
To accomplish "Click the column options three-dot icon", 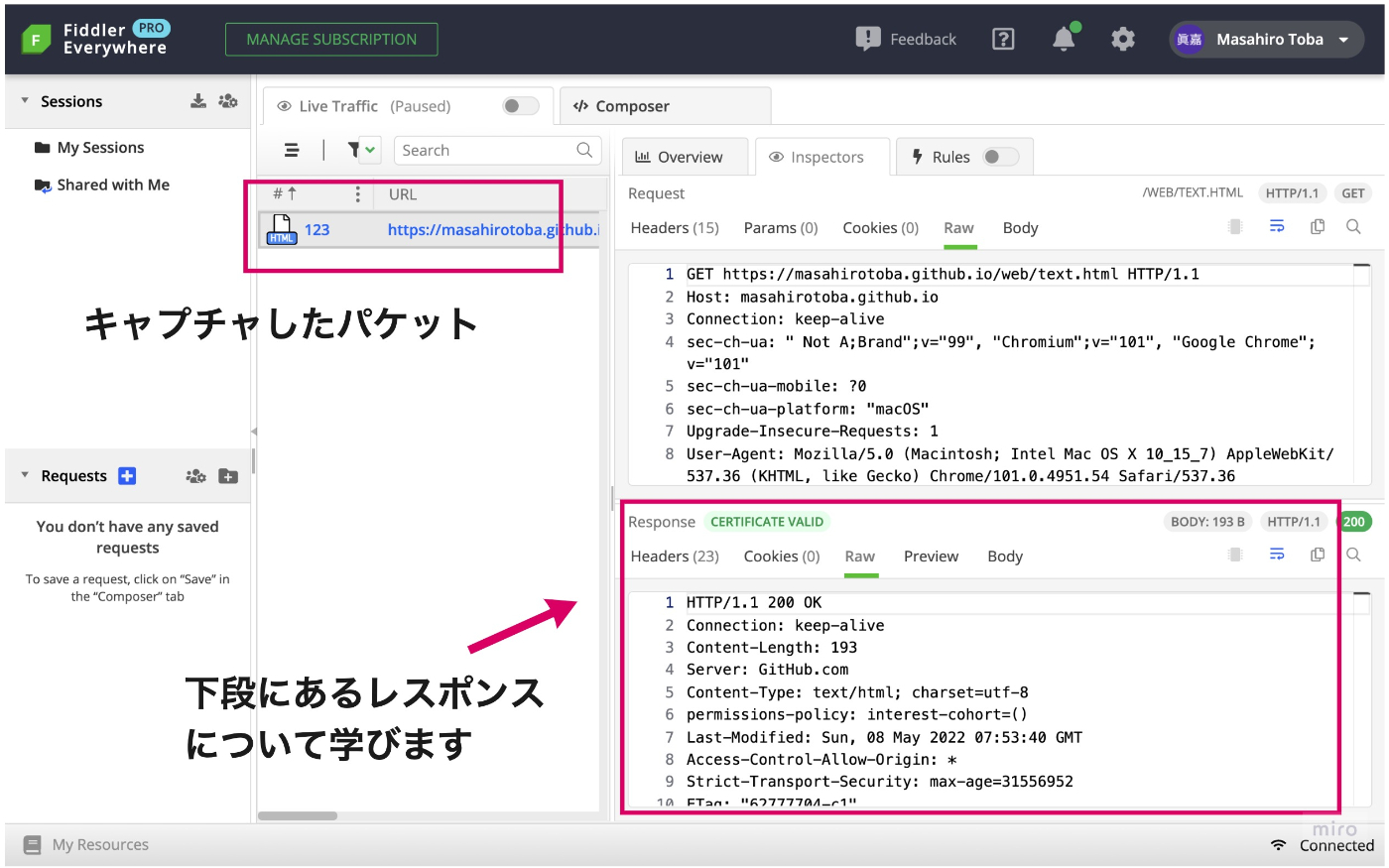I will point(358,194).
